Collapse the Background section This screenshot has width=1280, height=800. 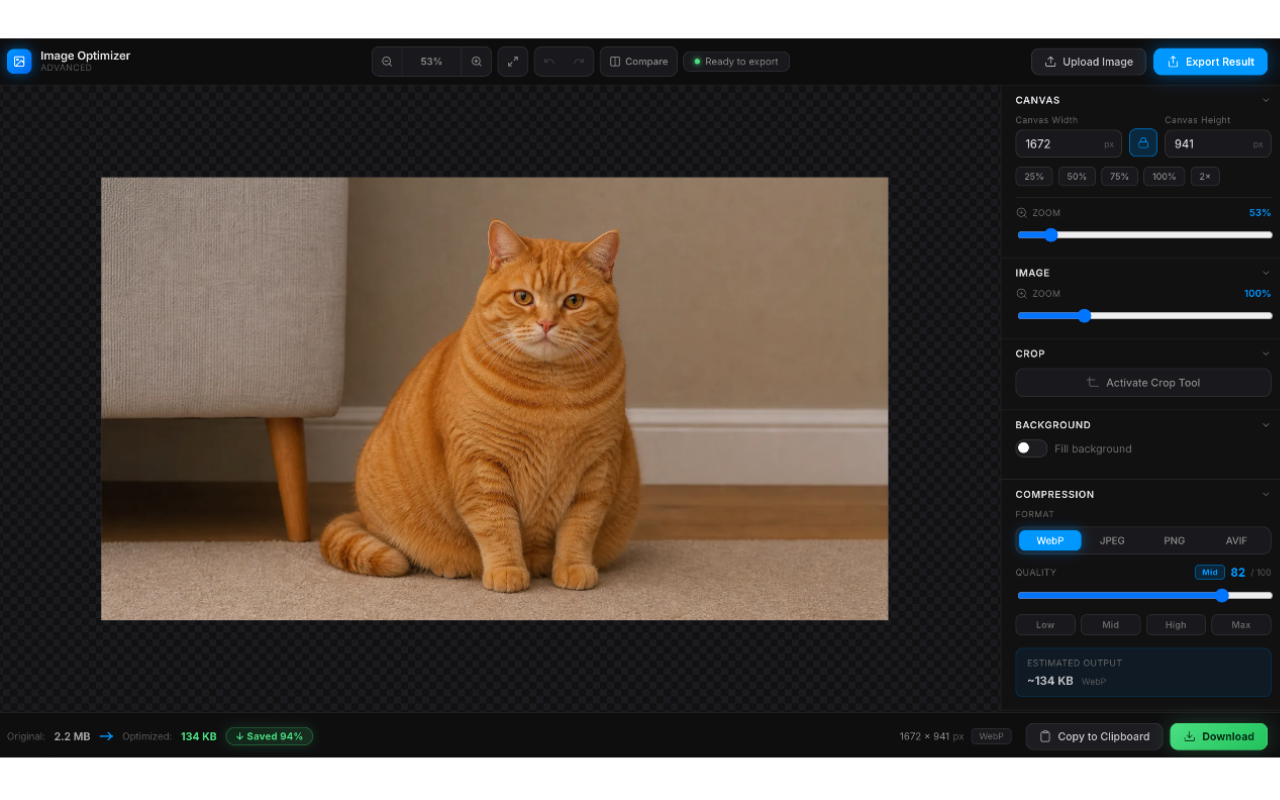coord(1265,425)
